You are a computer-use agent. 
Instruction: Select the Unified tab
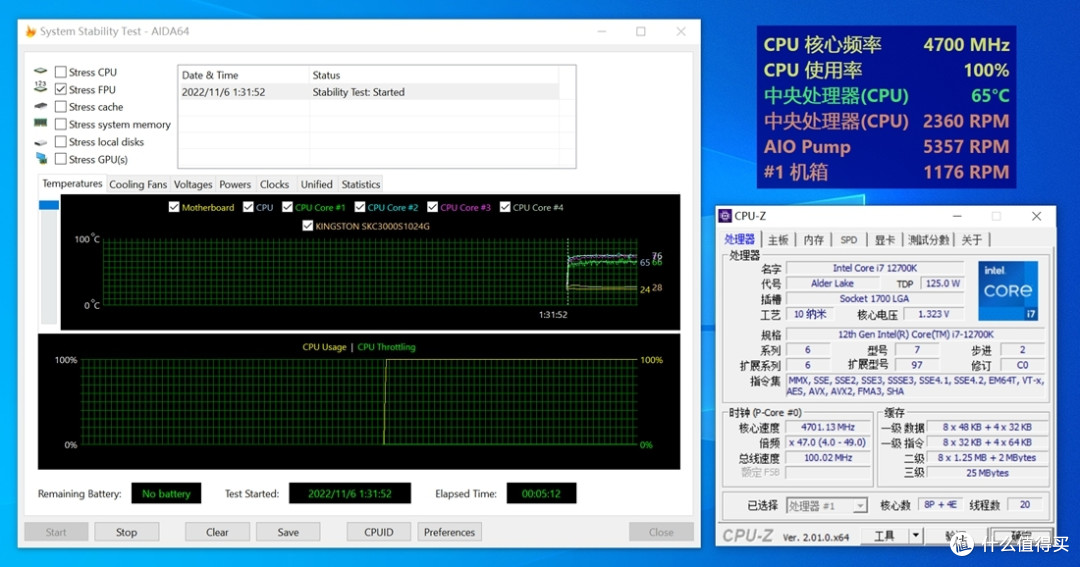(x=316, y=185)
